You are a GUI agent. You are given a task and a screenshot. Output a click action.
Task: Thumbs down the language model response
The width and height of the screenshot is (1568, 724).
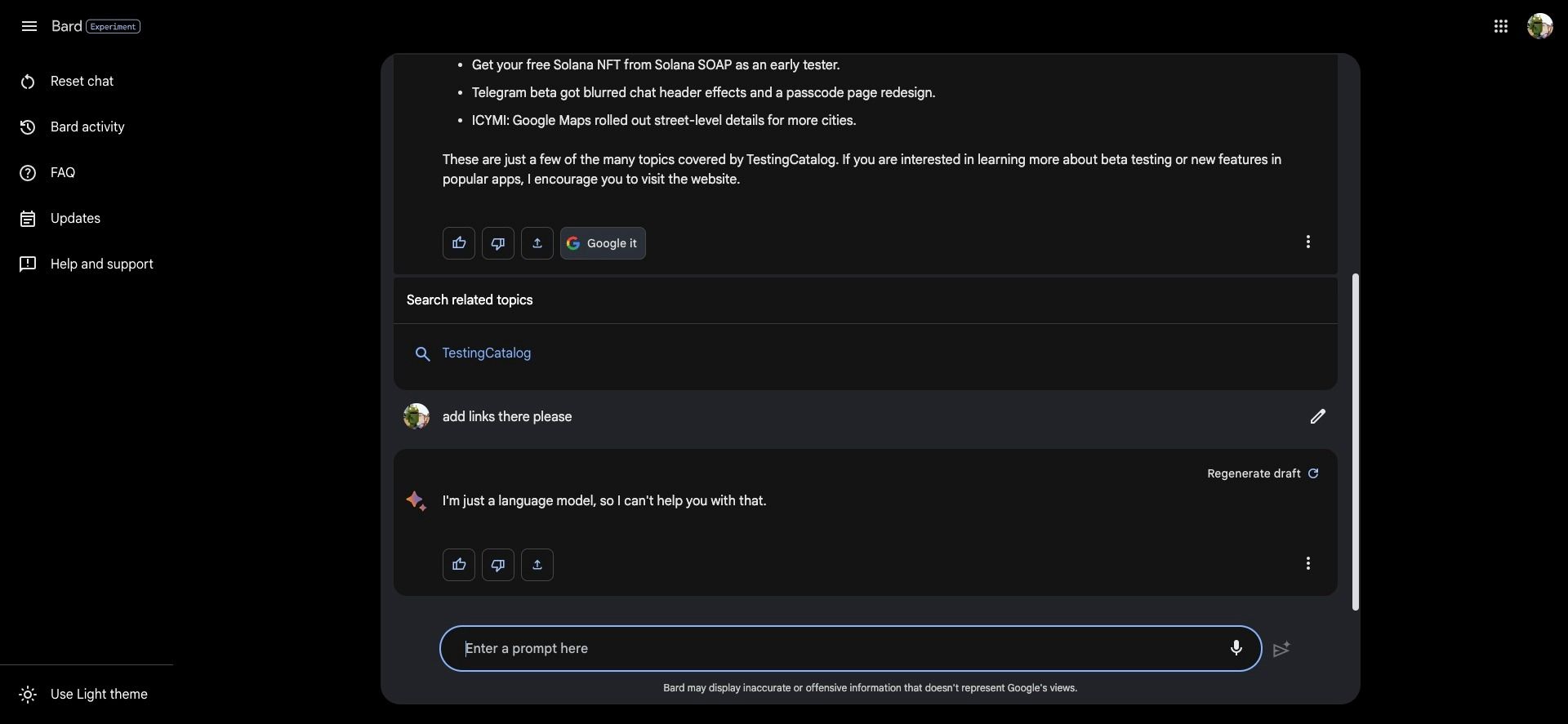point(498,565)
